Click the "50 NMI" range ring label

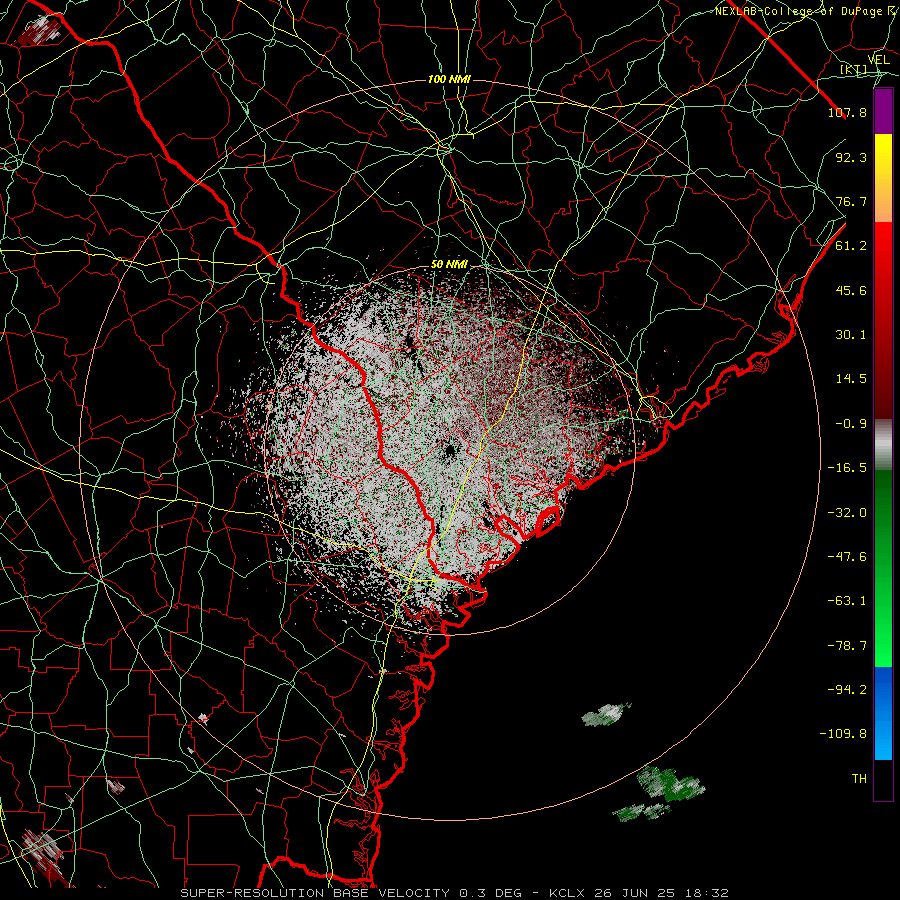pos(449,265)
